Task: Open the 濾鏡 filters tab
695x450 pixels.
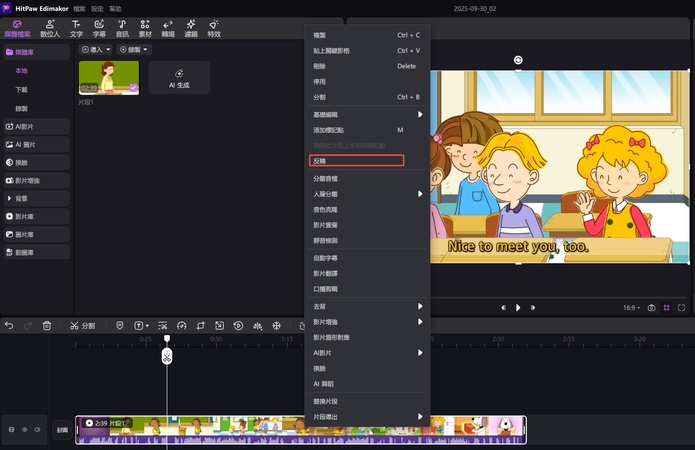Action: click(191, 28)
